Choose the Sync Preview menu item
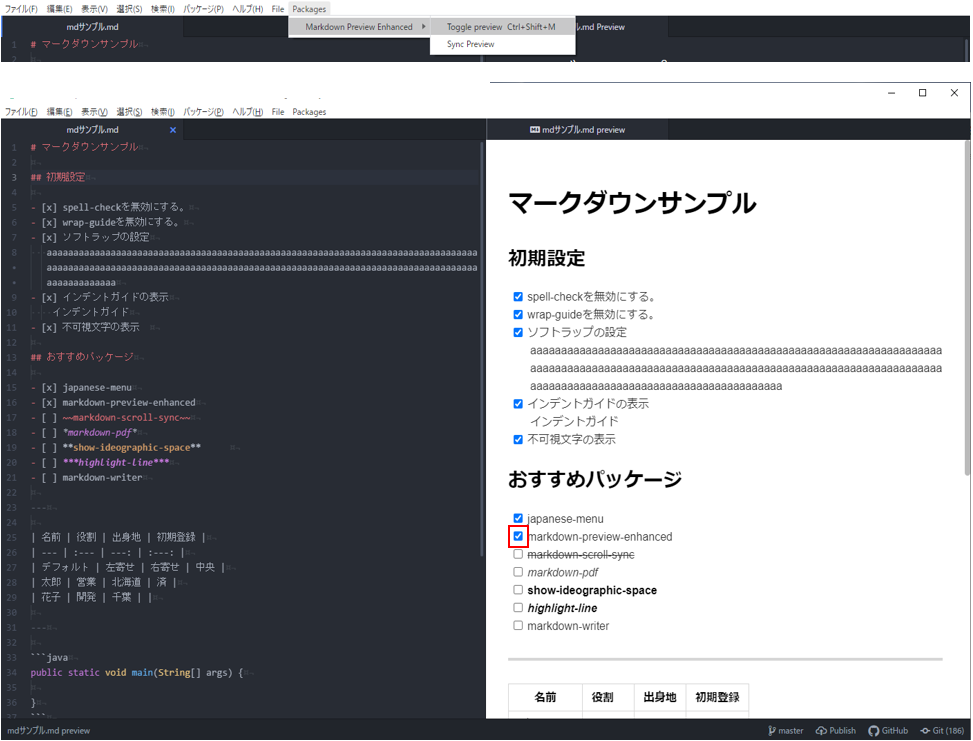 tap(470, 44)
